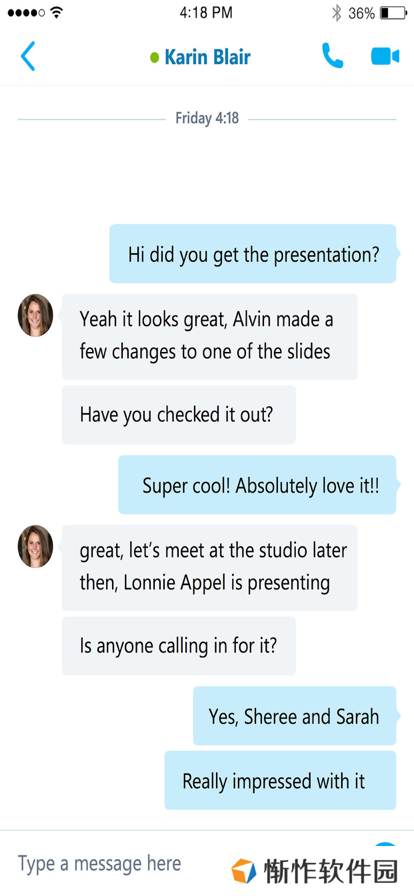The height and width of the screenshot is (896, 414).
Task: Select the 'Have you checked it out?' message
Action: (178, 414)
